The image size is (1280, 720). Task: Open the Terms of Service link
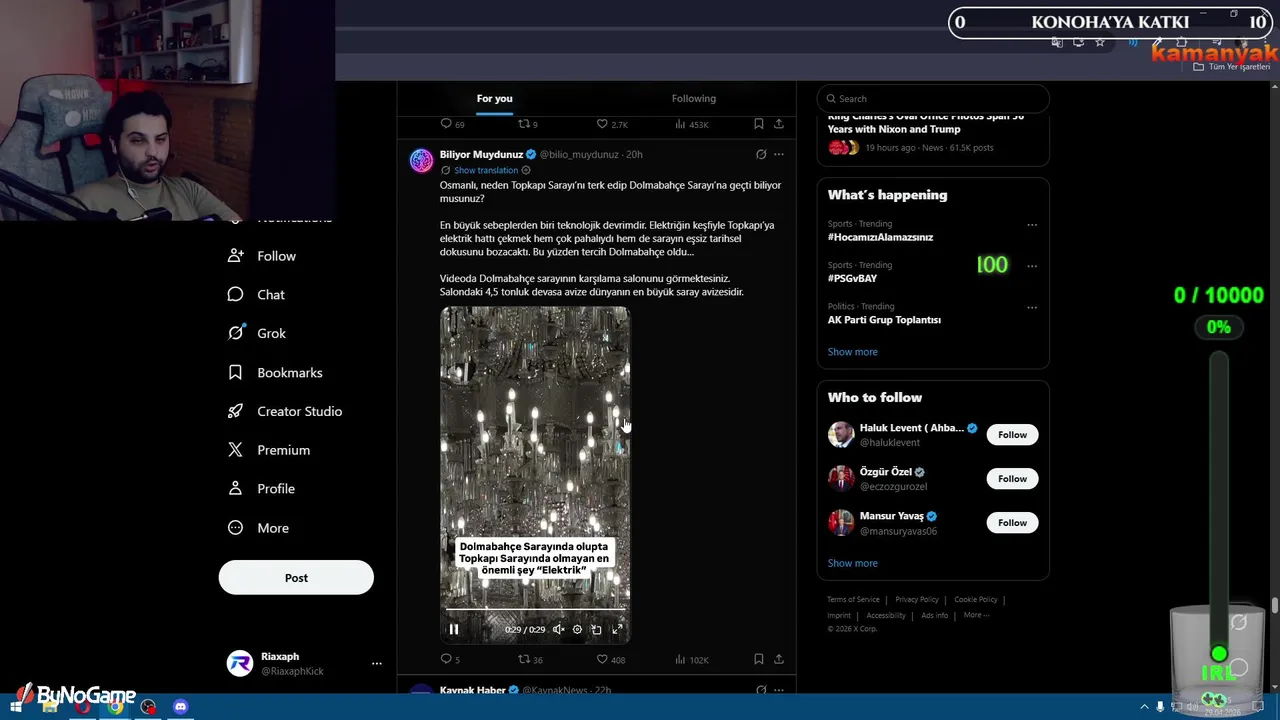(x=853, y=599)
